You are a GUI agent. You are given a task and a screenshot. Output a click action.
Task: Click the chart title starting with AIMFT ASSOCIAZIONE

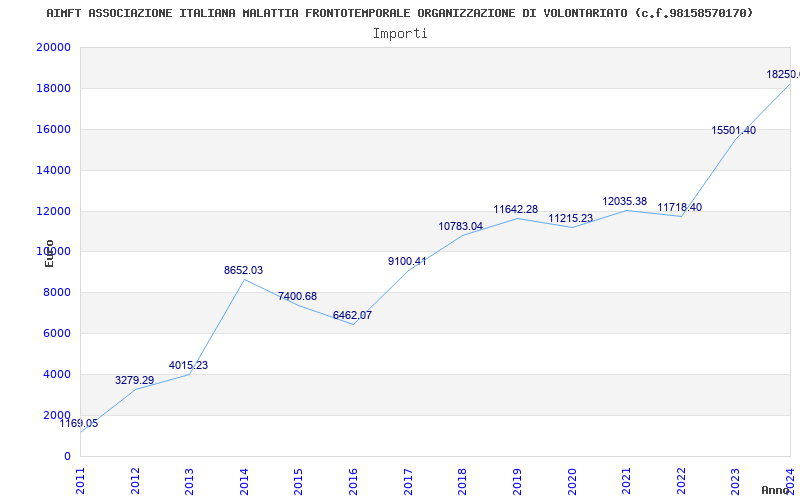point(399,13)
